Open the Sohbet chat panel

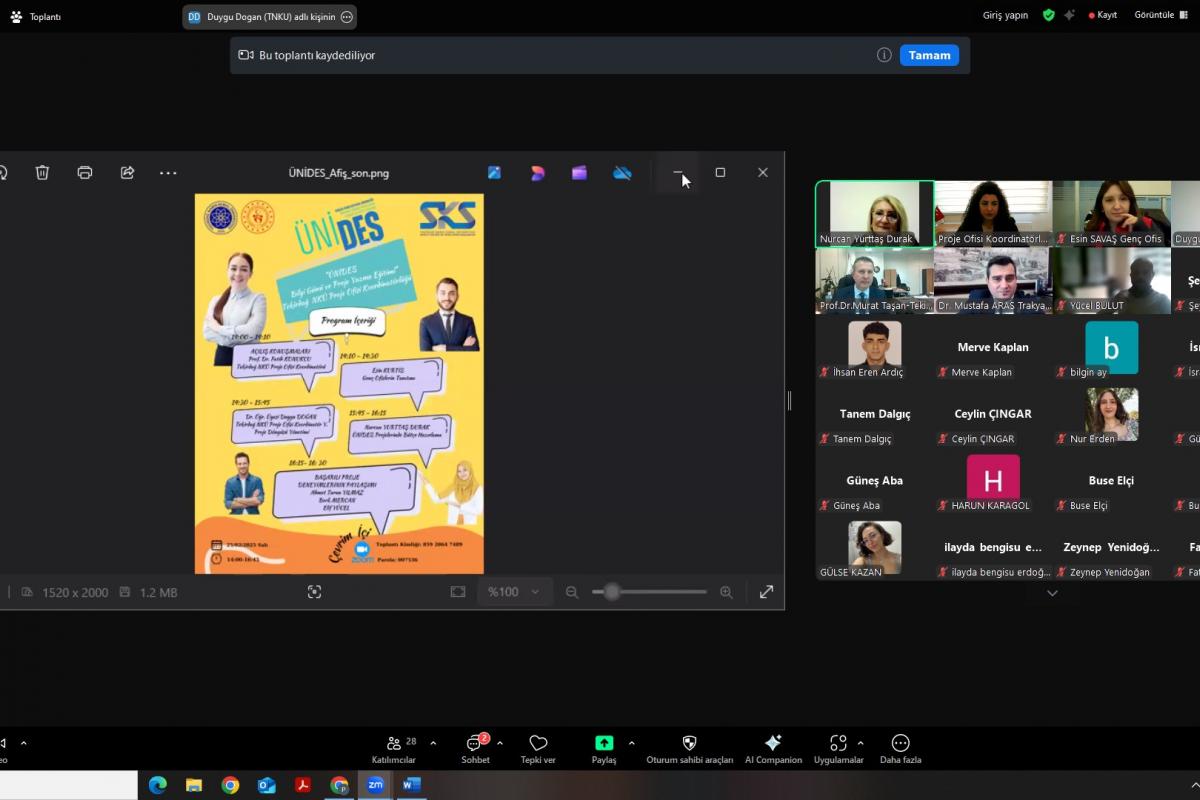pos(475,749)
